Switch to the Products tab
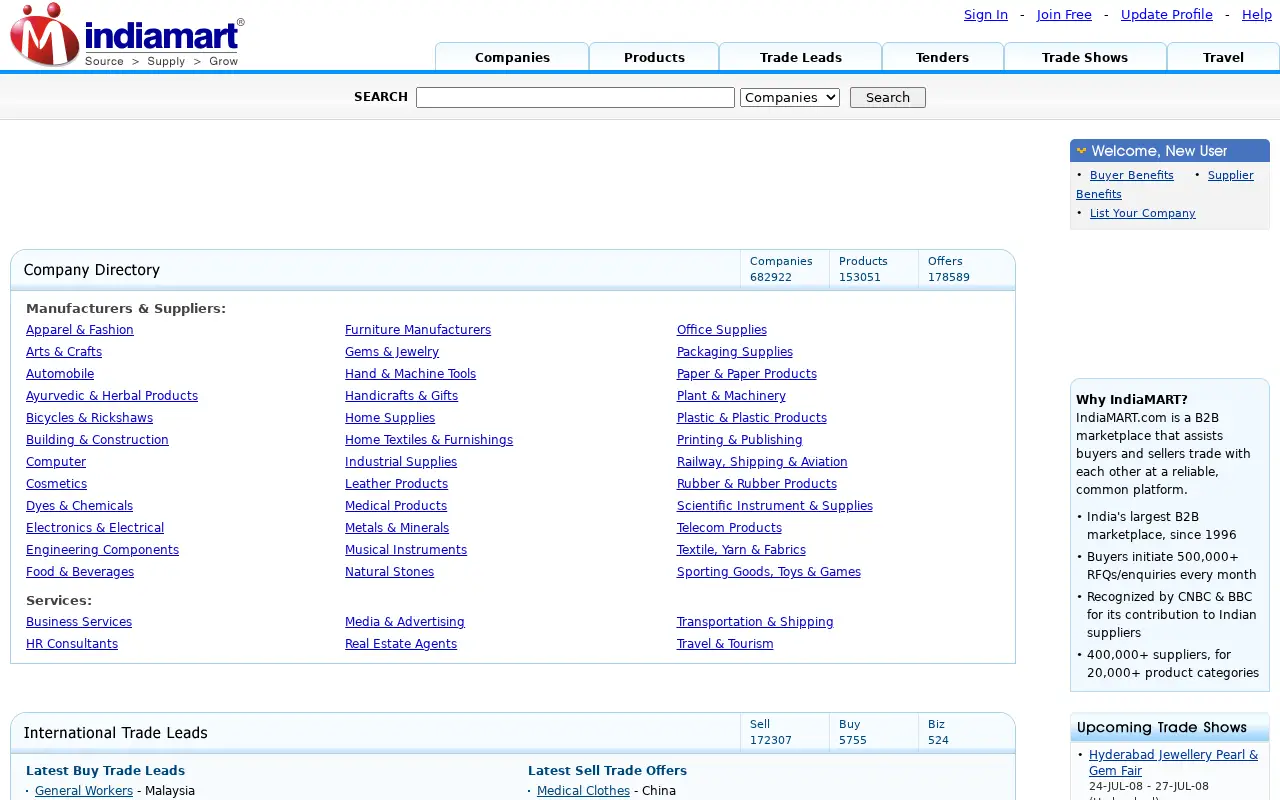This screenshot has width=1280, height=800. (654, 57)
